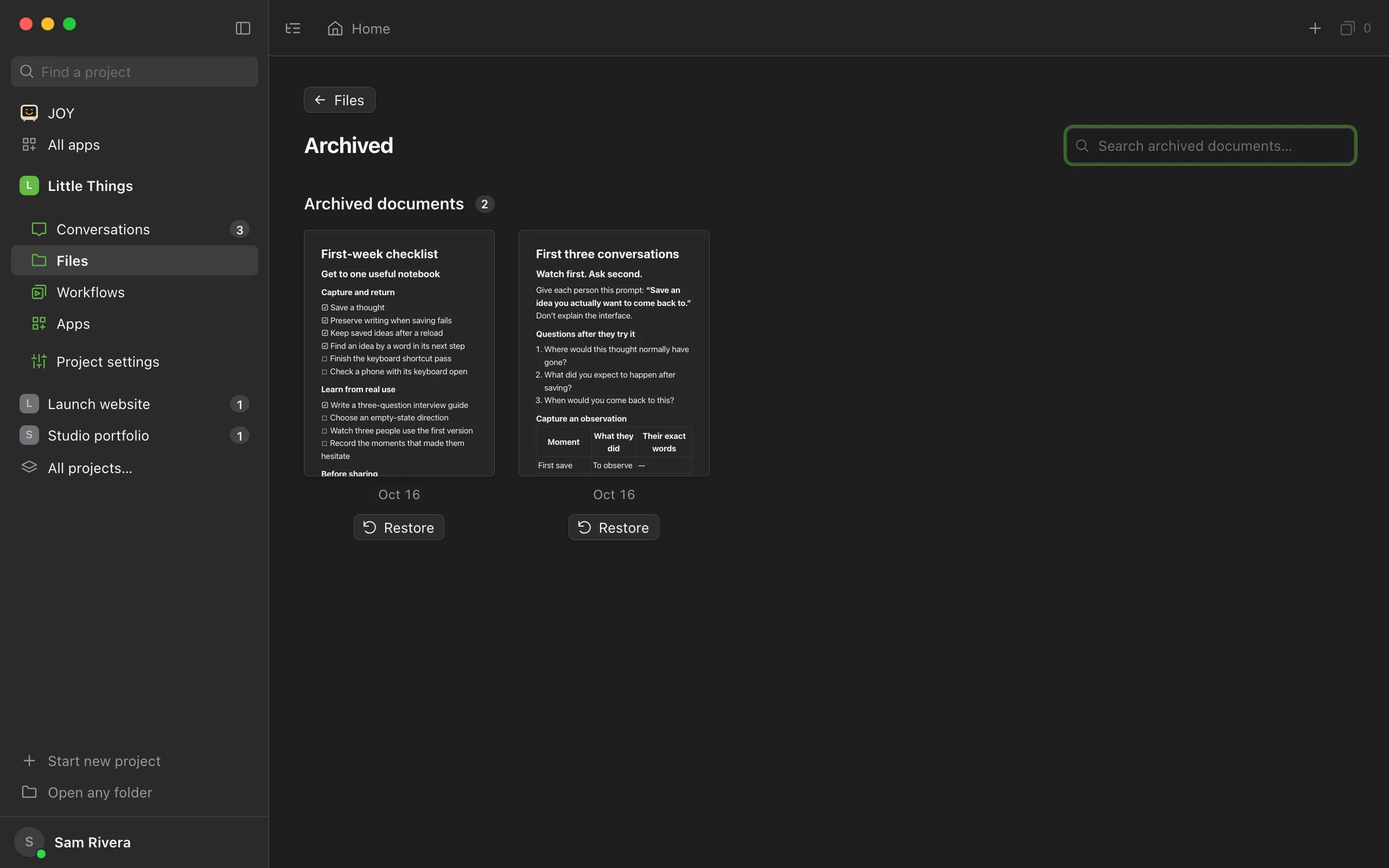The height and width of the screenshot is (868, 1389).
Task: Select Files in the sidebar
Action: click(135, 260)
